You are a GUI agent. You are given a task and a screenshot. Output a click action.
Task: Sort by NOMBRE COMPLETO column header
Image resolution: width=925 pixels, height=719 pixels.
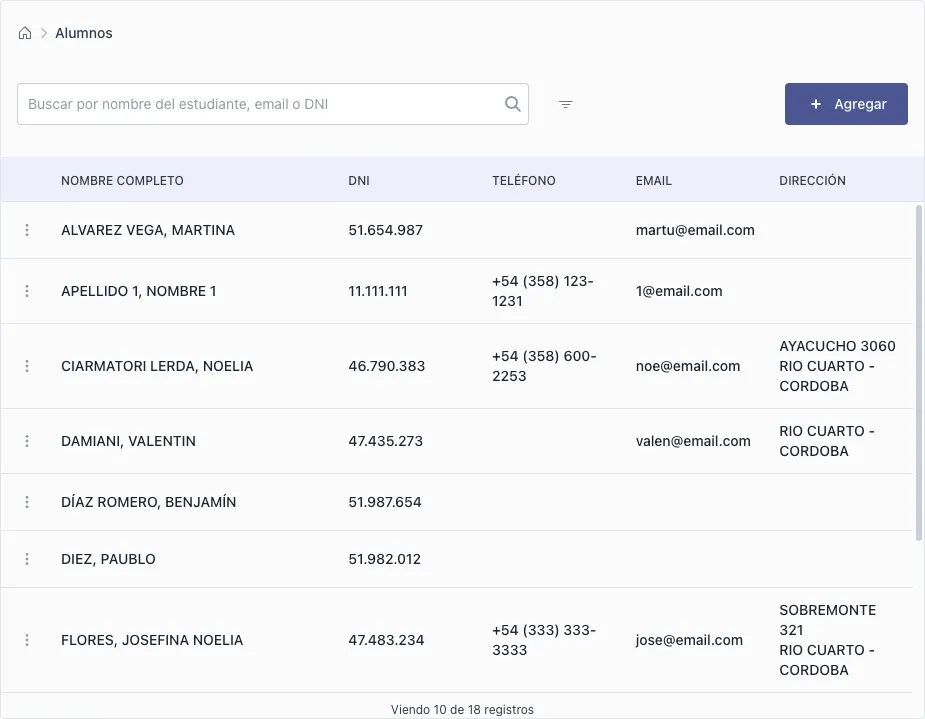(122, 180)
